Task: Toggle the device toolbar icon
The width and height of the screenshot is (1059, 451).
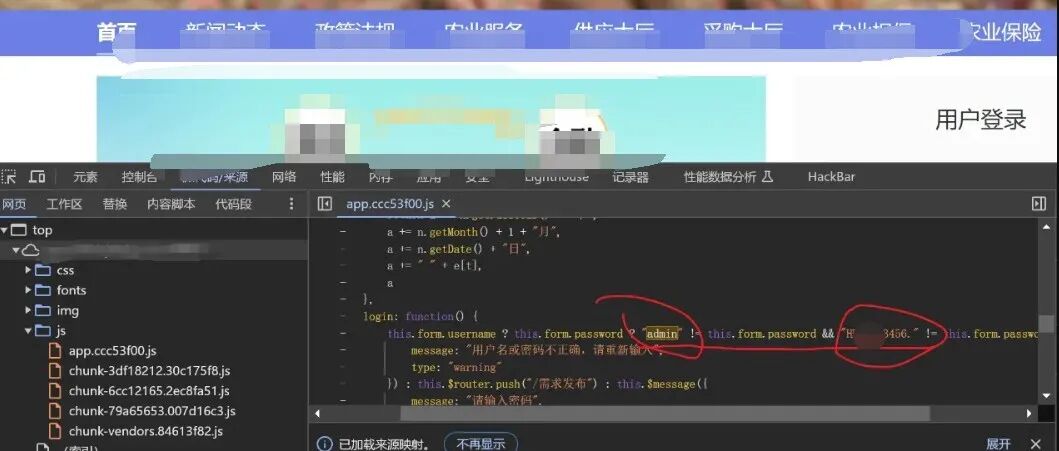Action: tap(37, 177)
